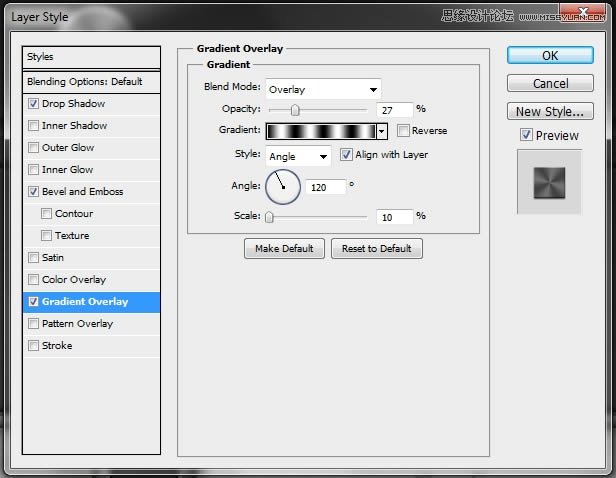Select the Gradient Overlay label
The image size is (616, 478).
pos(85,302)
